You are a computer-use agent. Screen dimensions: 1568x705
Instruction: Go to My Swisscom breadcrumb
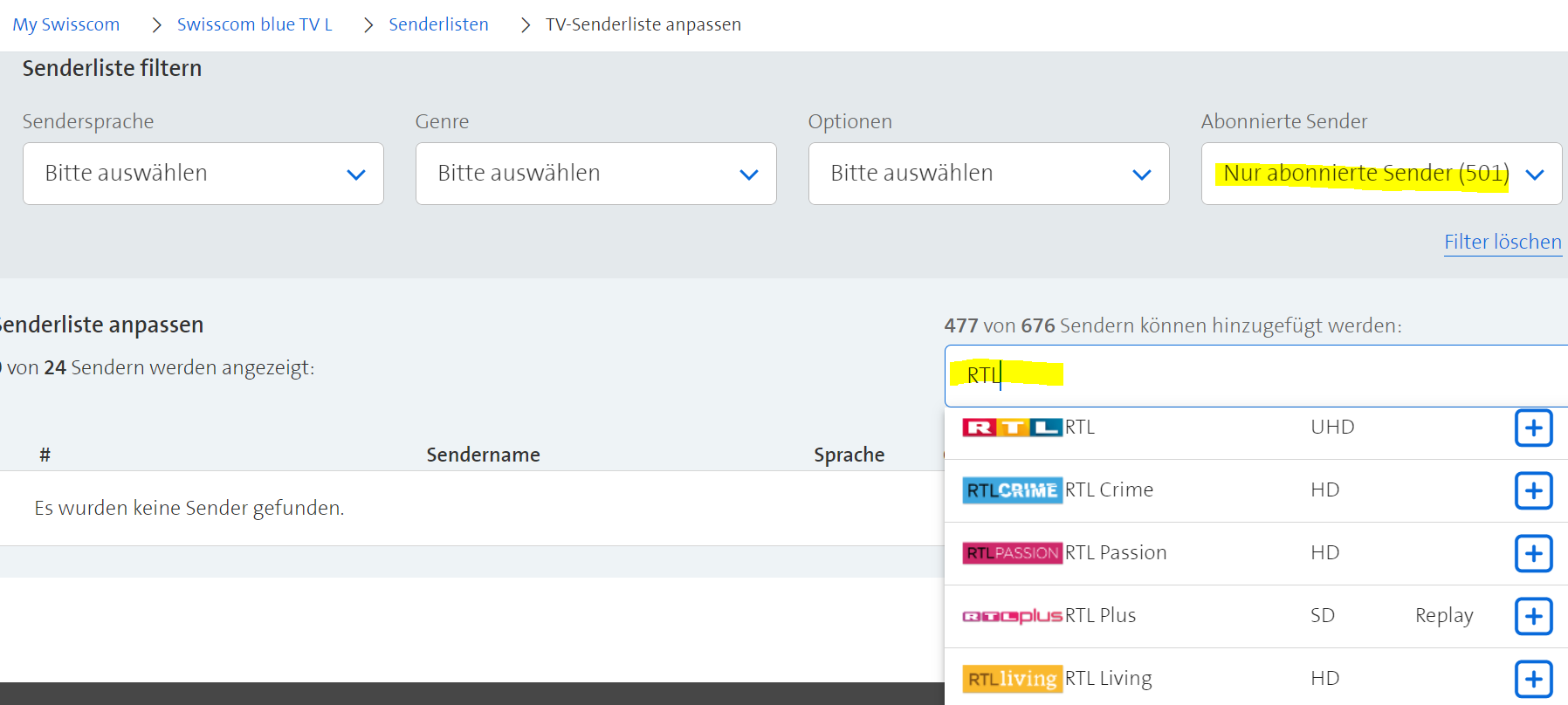coord(66,24)
